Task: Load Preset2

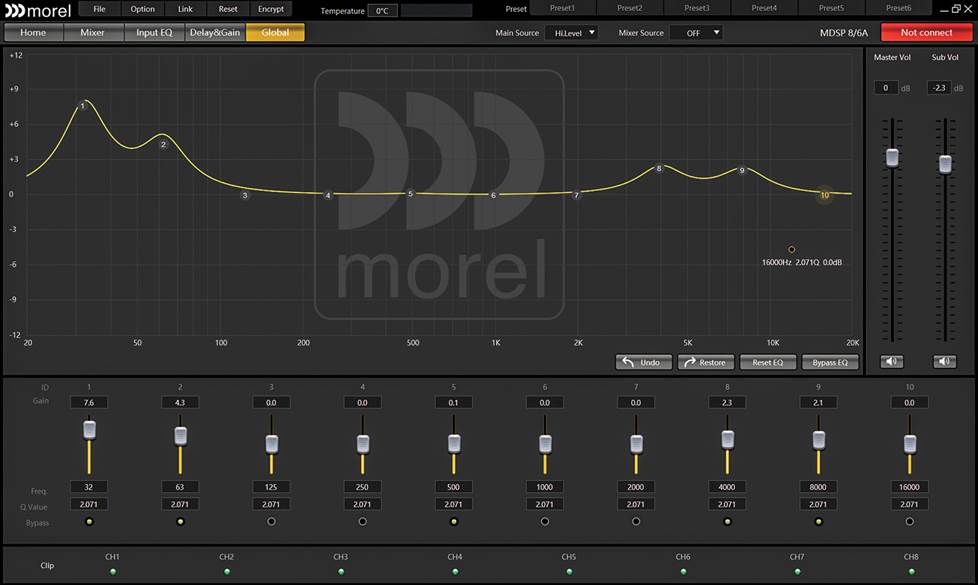Action: coord(629,8)
